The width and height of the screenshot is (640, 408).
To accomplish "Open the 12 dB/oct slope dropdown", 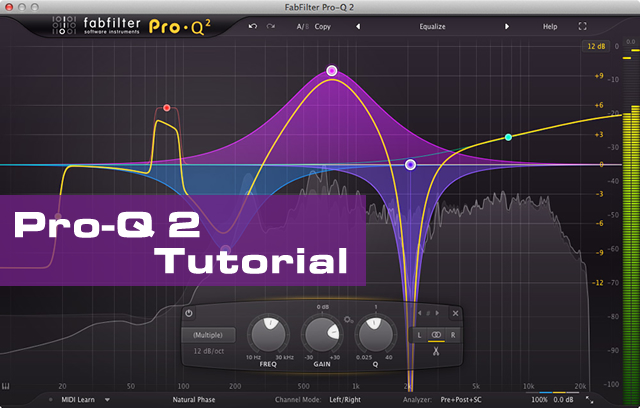I will pyautogui.click(x=209, y=351).
